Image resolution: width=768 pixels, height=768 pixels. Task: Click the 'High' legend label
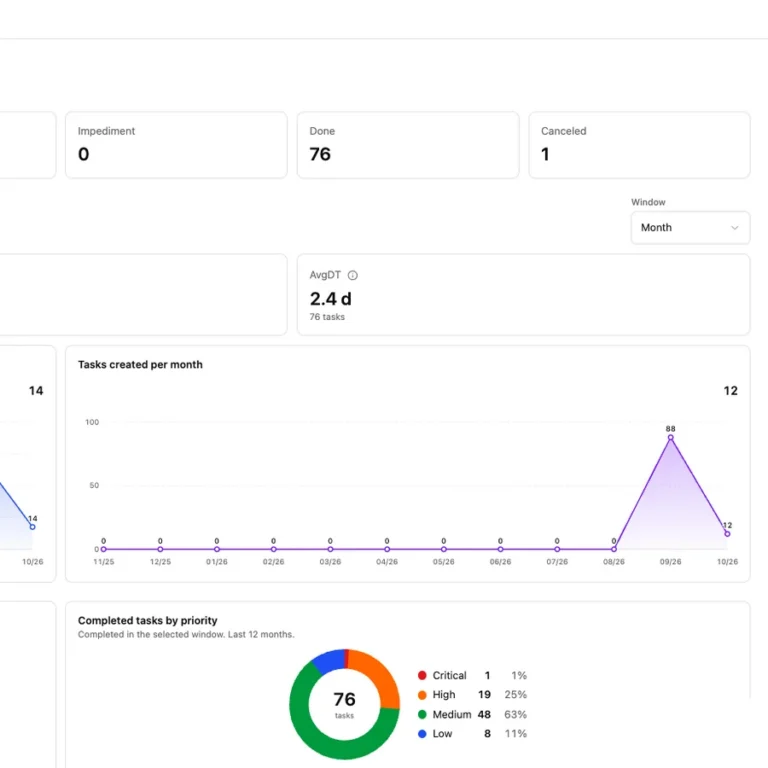[444, 695]
